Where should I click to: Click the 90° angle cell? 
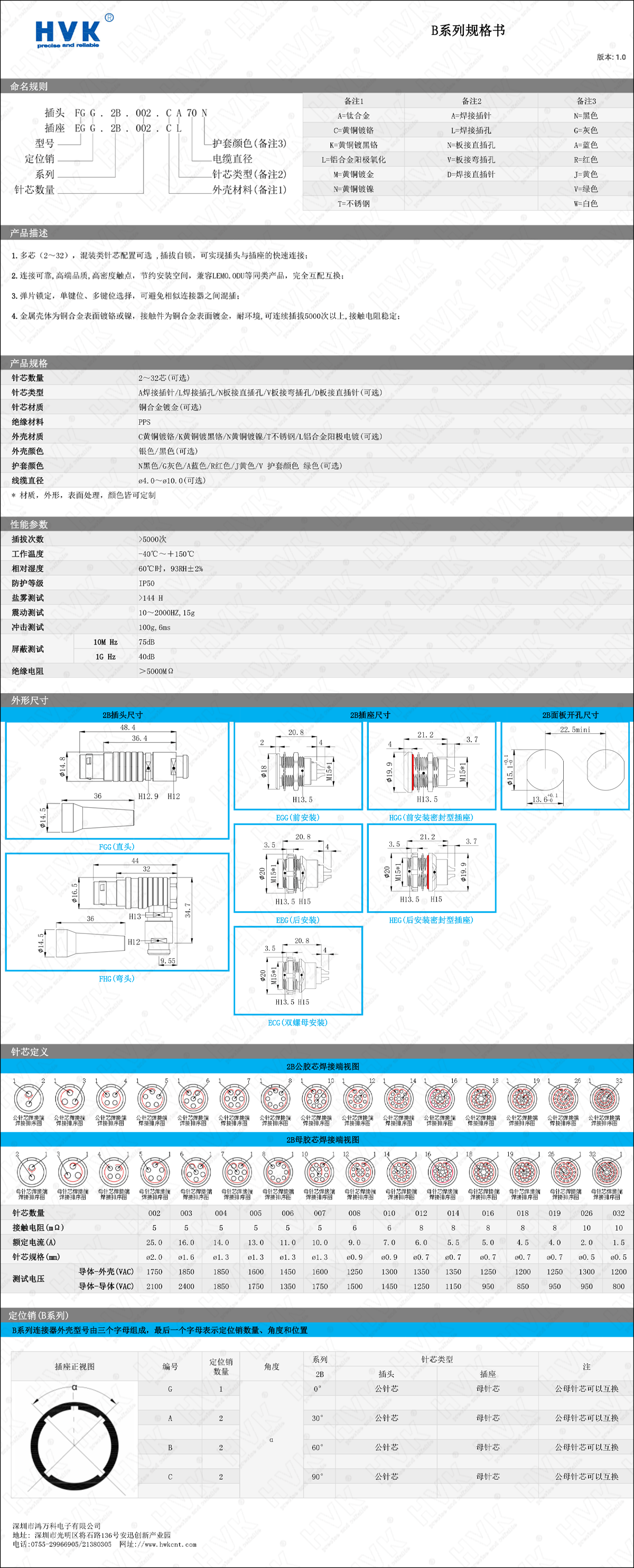(318, 1477)
